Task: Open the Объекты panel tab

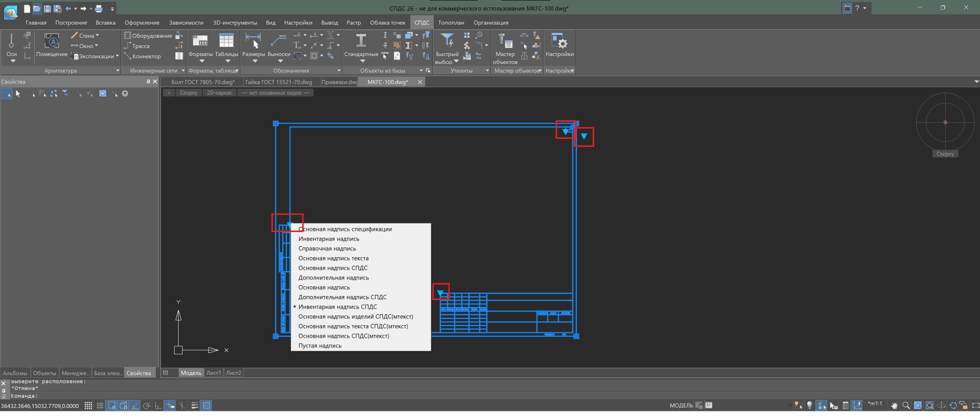Action: click(44, 373)
